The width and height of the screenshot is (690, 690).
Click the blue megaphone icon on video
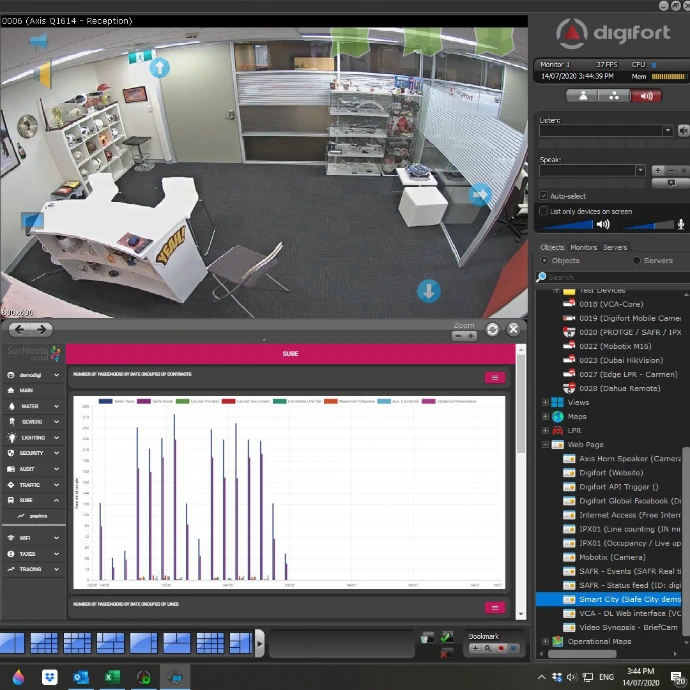pyautogui.click(x=38, y=41)
